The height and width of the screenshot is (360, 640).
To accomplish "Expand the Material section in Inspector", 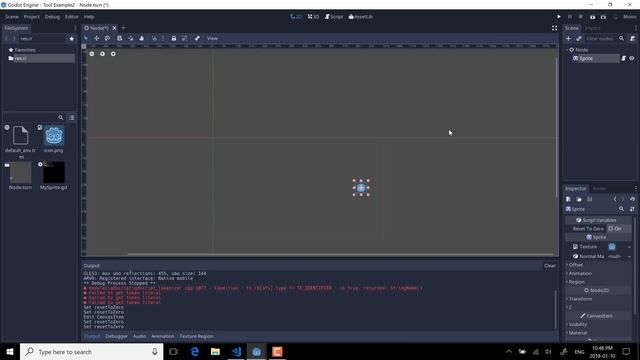I will point(576,333).
